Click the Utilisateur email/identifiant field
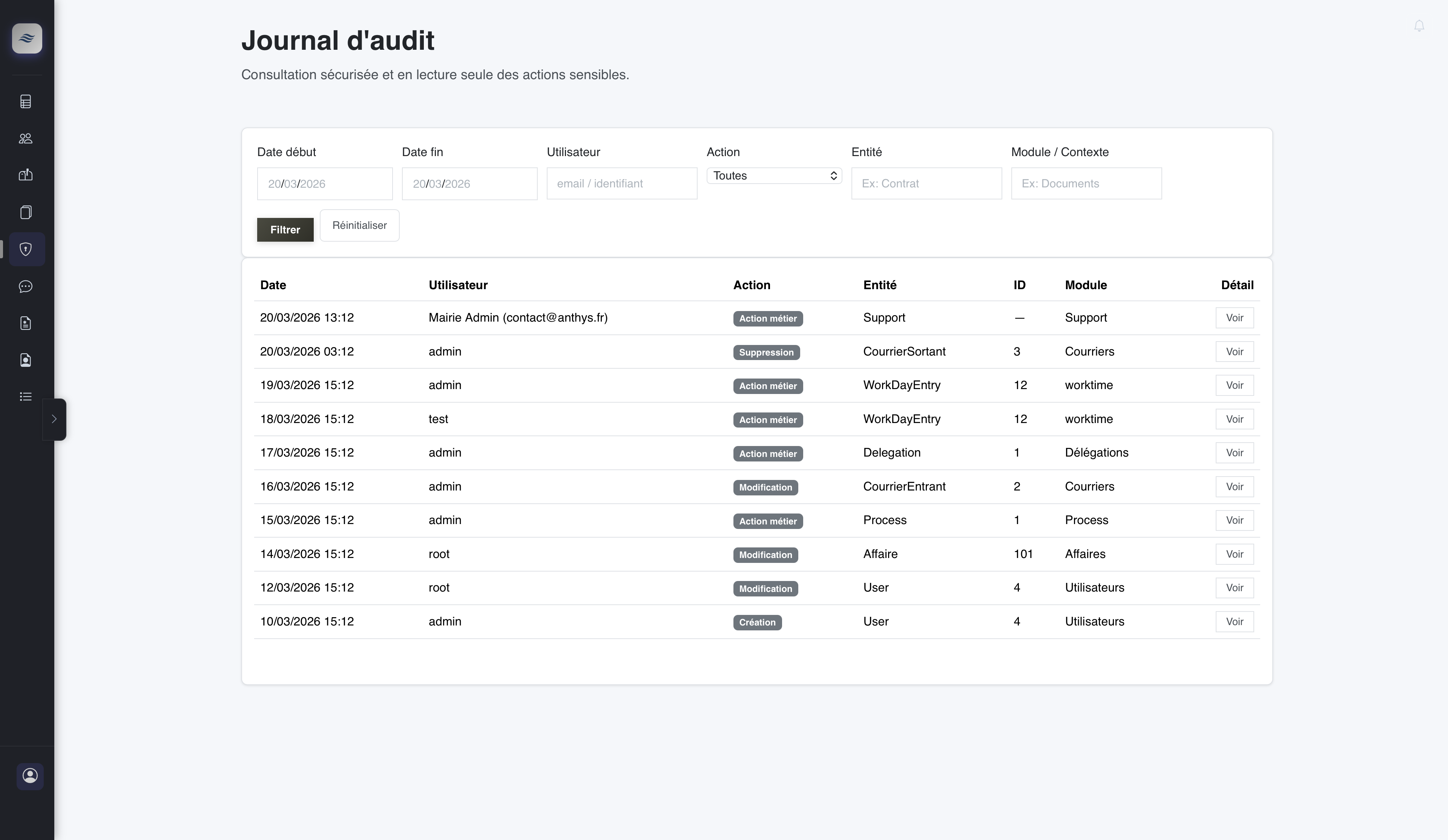Viewport: 1448px width, 840px height. click(622, 183)
